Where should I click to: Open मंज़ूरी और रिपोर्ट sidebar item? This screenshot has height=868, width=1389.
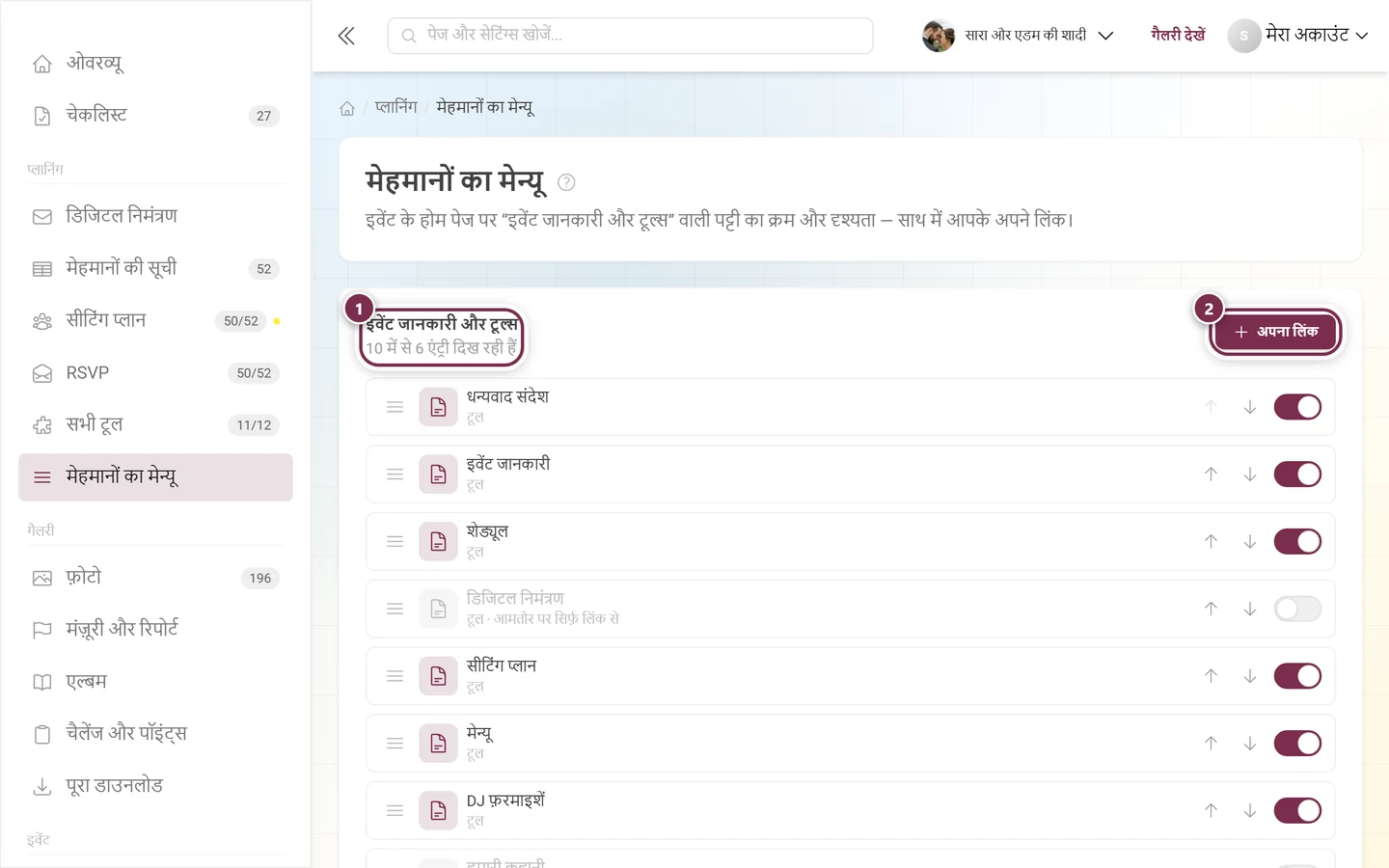click(x=155, y=630)
